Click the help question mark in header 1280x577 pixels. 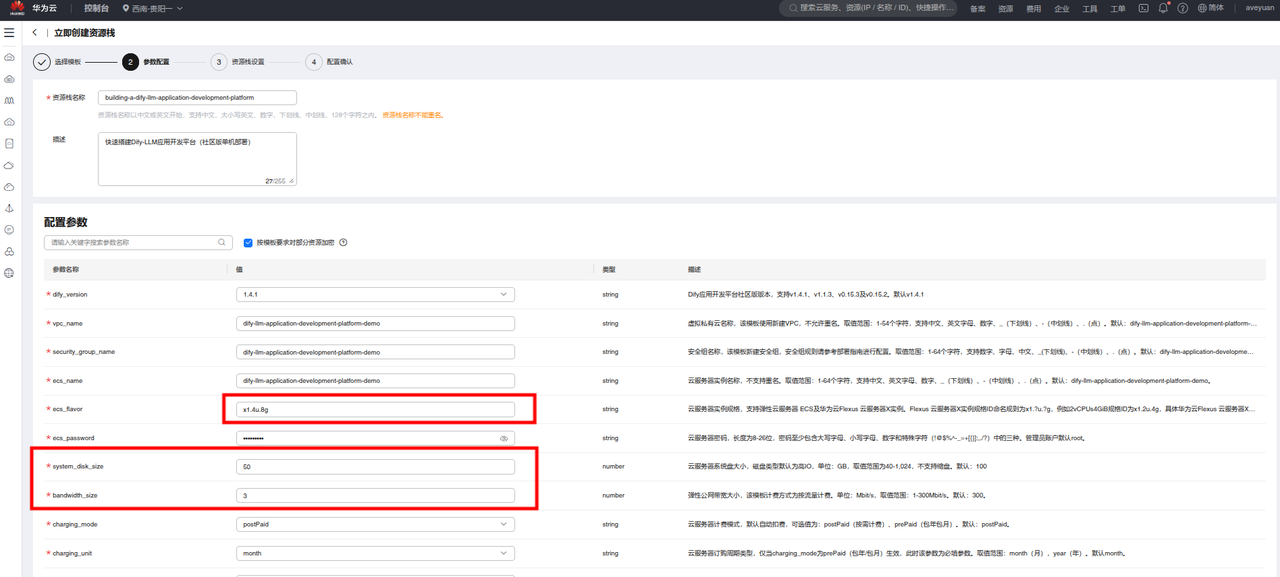point(1182,8)
